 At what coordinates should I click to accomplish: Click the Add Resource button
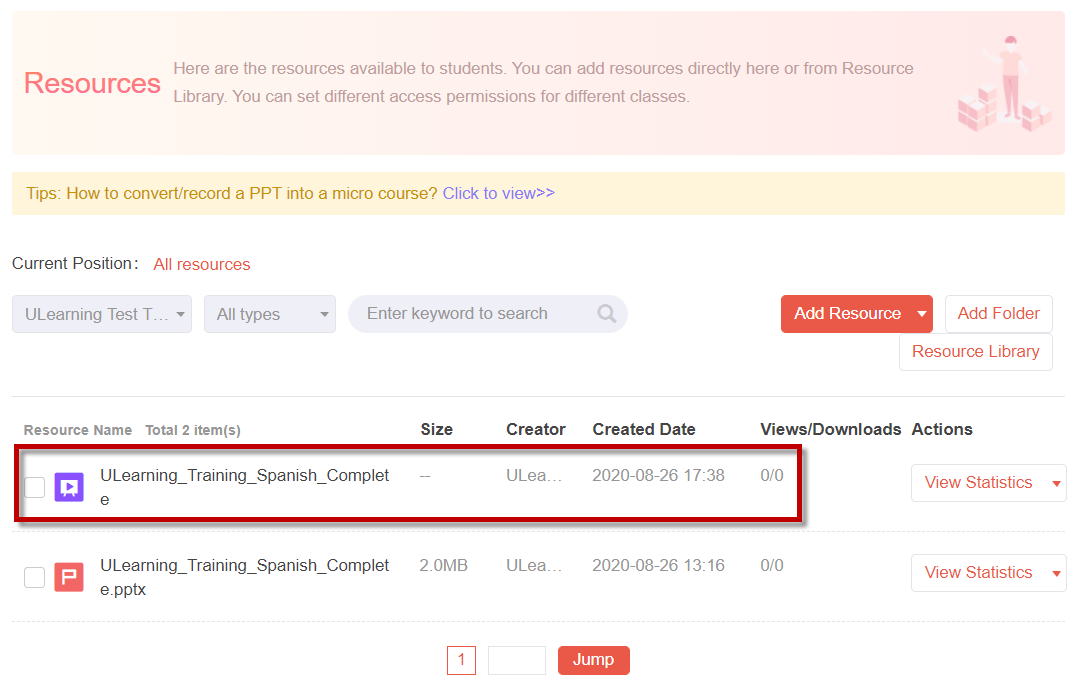click(847, 314)
